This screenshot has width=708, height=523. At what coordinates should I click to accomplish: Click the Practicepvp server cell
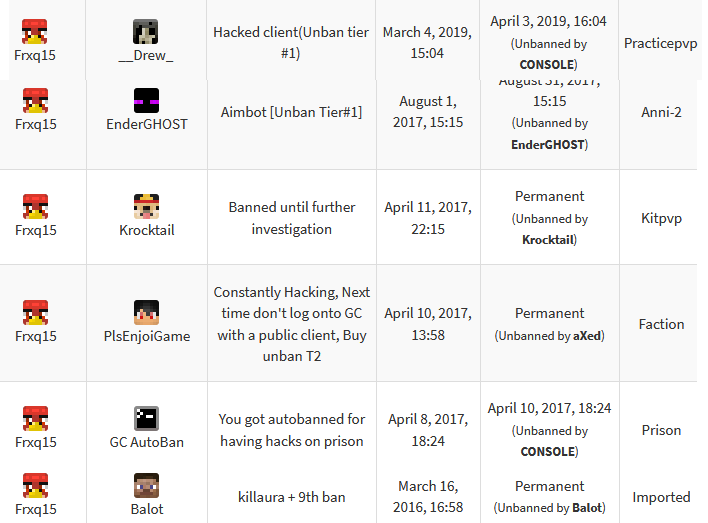(661, 43)
